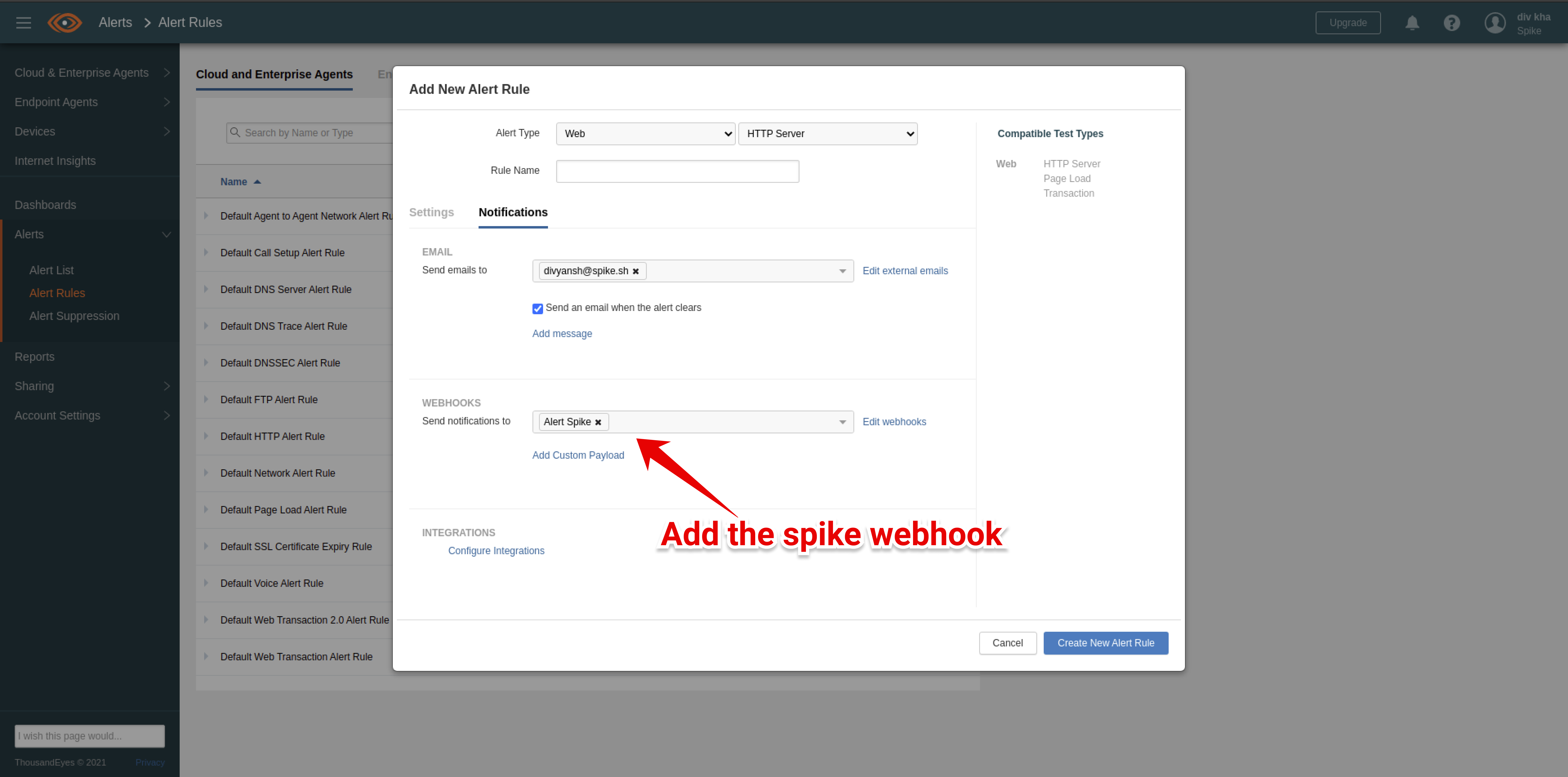
Task: Go to Alert List
Action: pos(52,270)
